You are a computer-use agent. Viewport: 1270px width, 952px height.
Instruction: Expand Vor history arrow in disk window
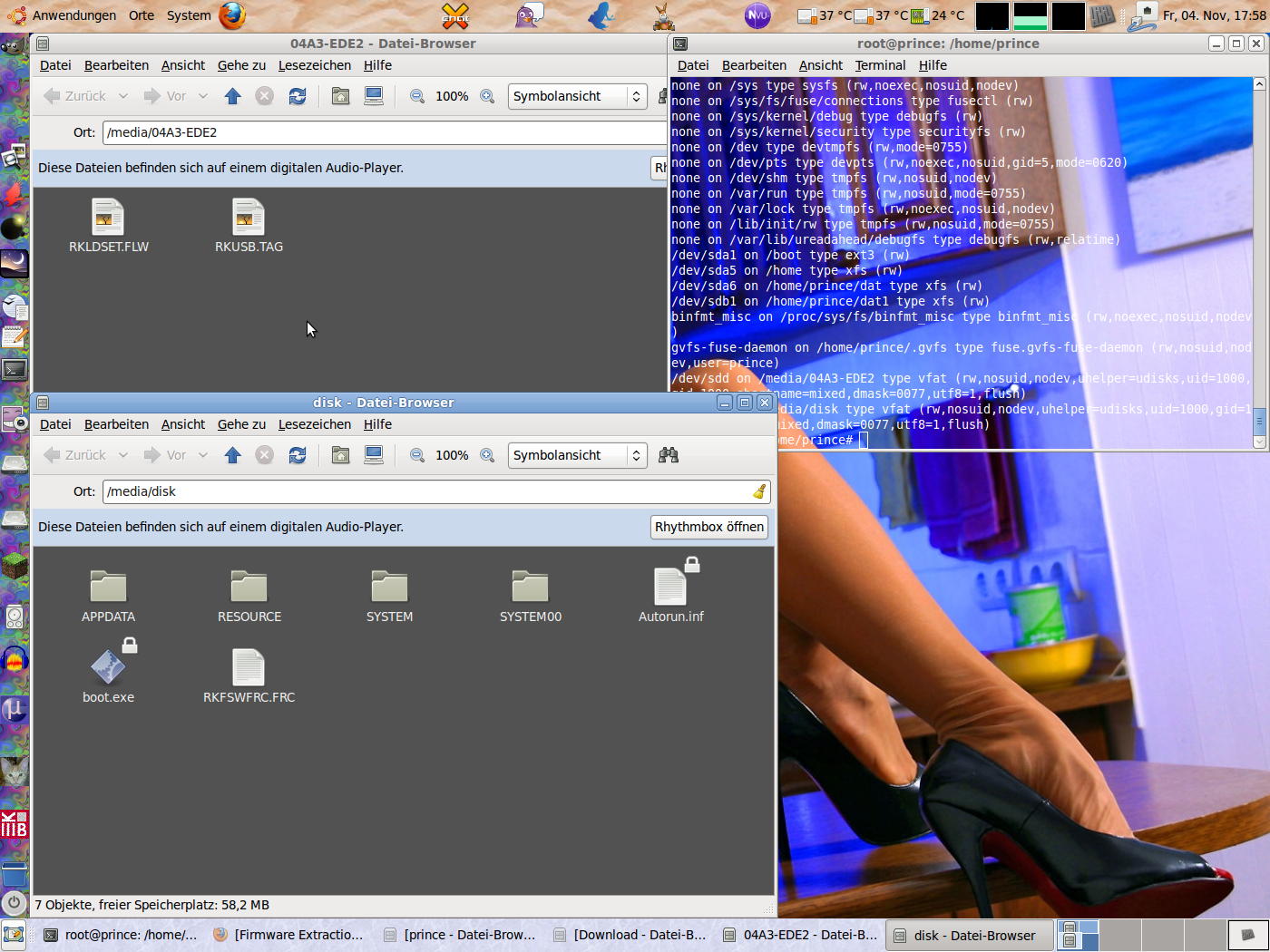(x=203, y=455)
